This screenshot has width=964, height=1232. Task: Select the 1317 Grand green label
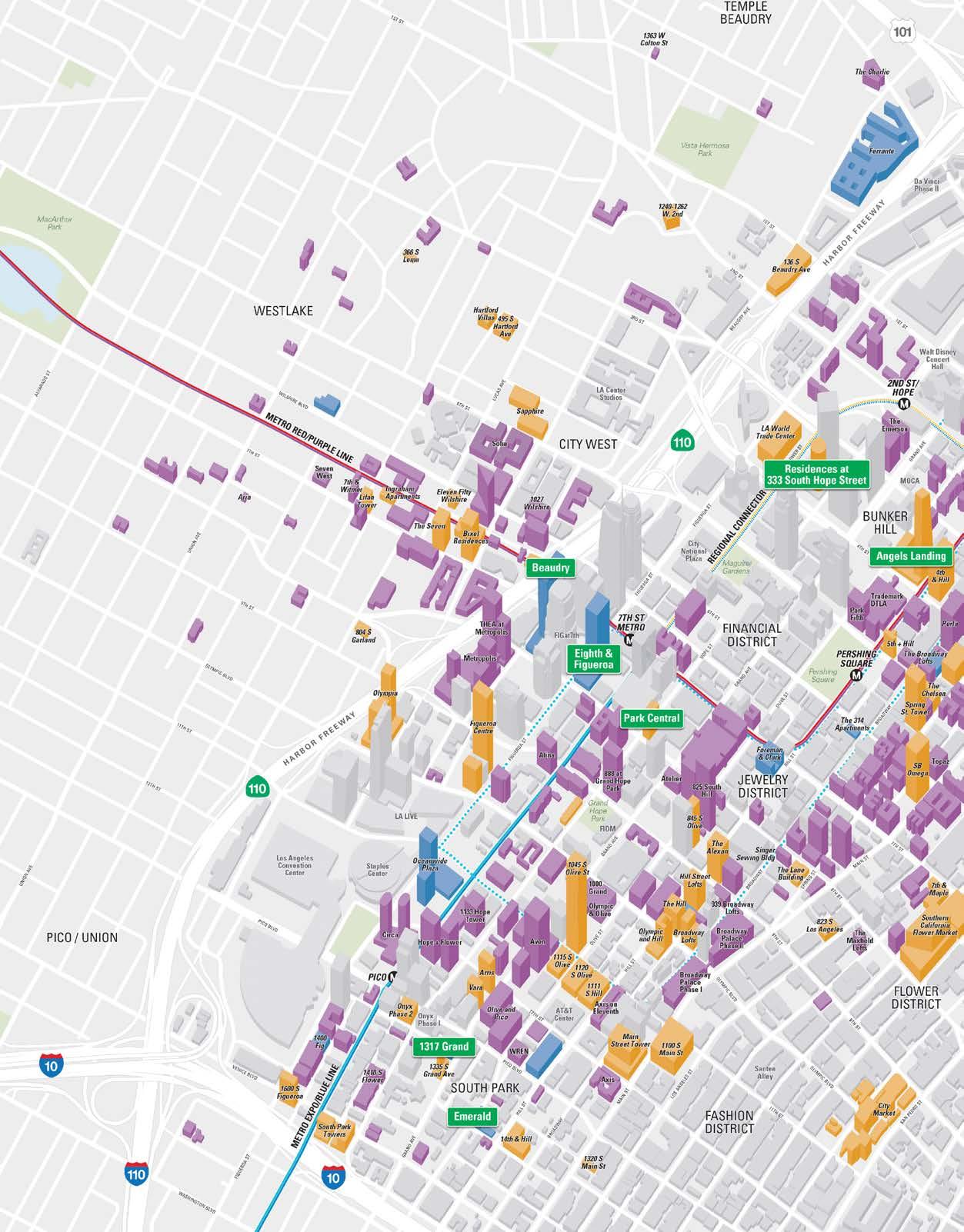pyautogui.click(x=444, y=1047)
